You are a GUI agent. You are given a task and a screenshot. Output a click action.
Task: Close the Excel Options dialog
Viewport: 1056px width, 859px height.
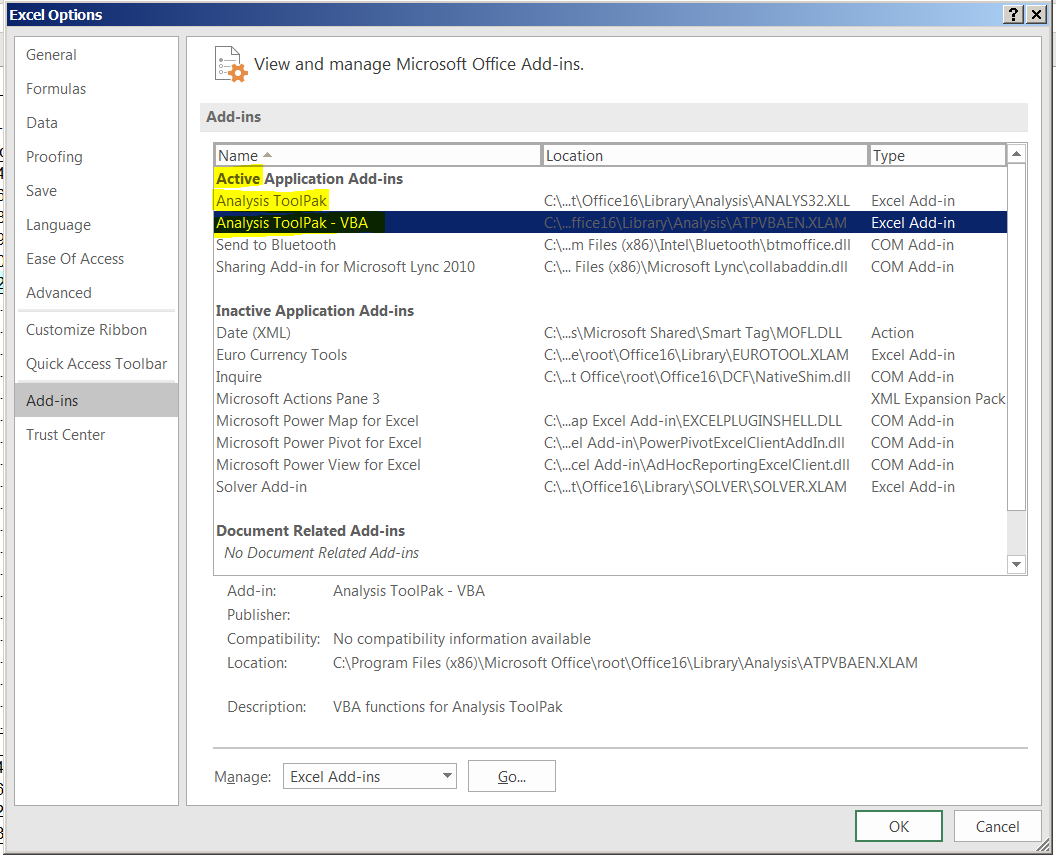pyautogui.click(x=1036, y=14)
